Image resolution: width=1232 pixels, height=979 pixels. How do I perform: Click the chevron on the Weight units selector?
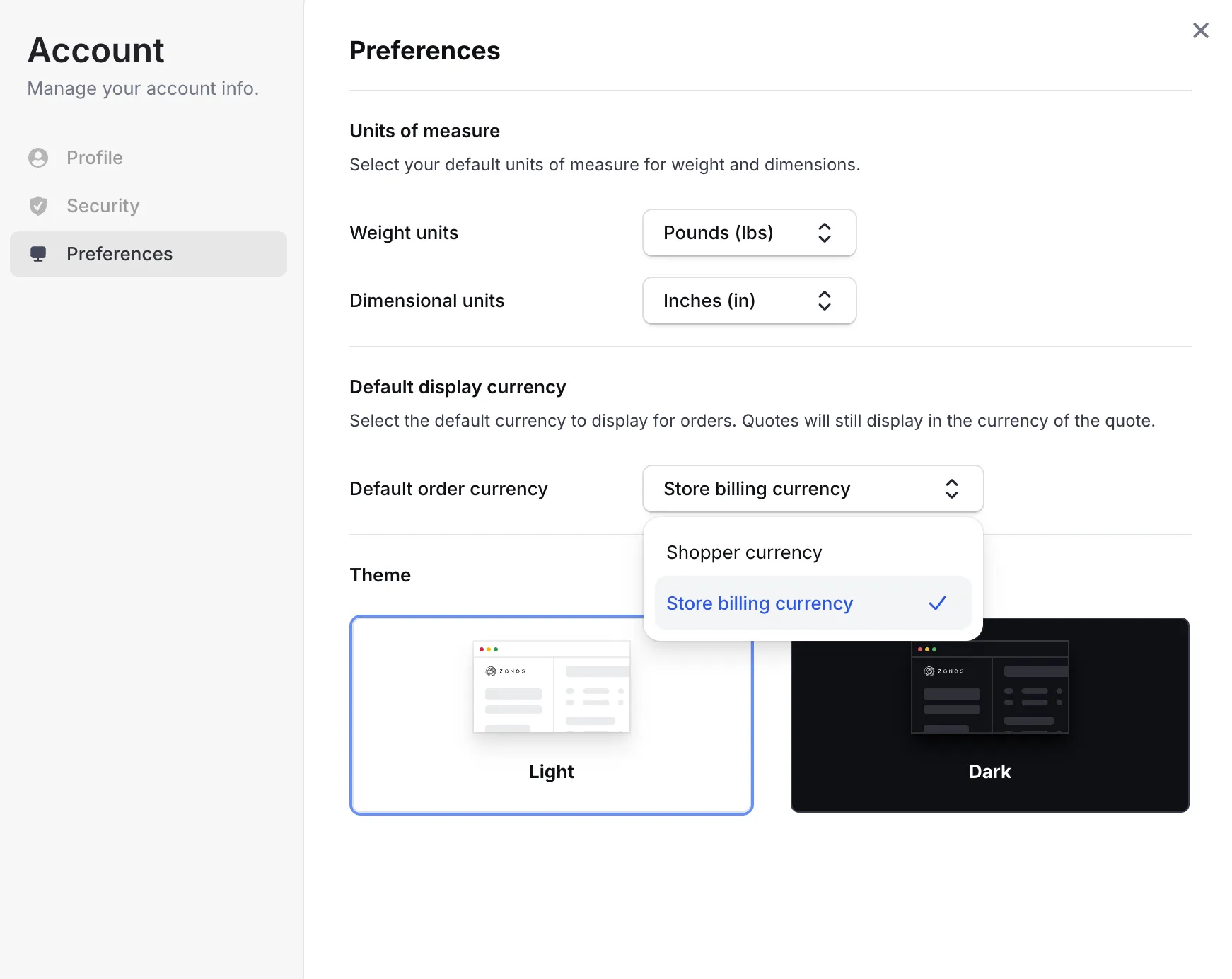tap(825, 233)
